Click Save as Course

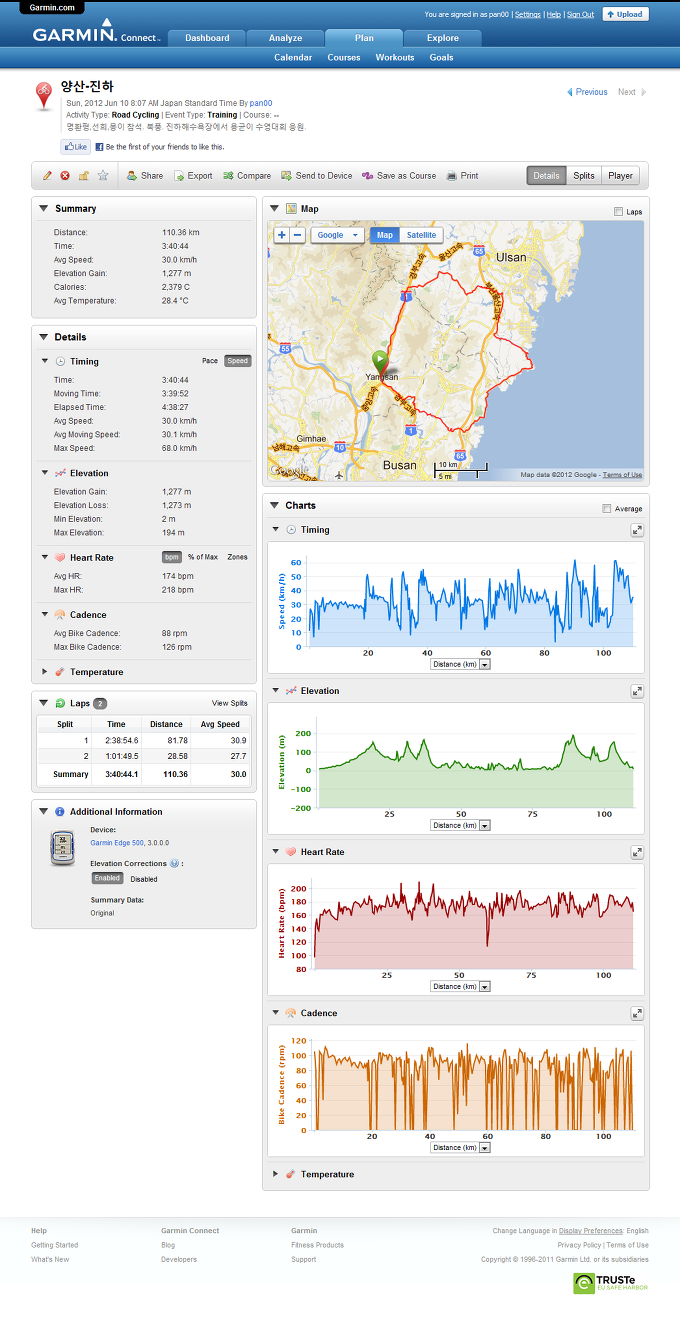(x=399, y=176)
